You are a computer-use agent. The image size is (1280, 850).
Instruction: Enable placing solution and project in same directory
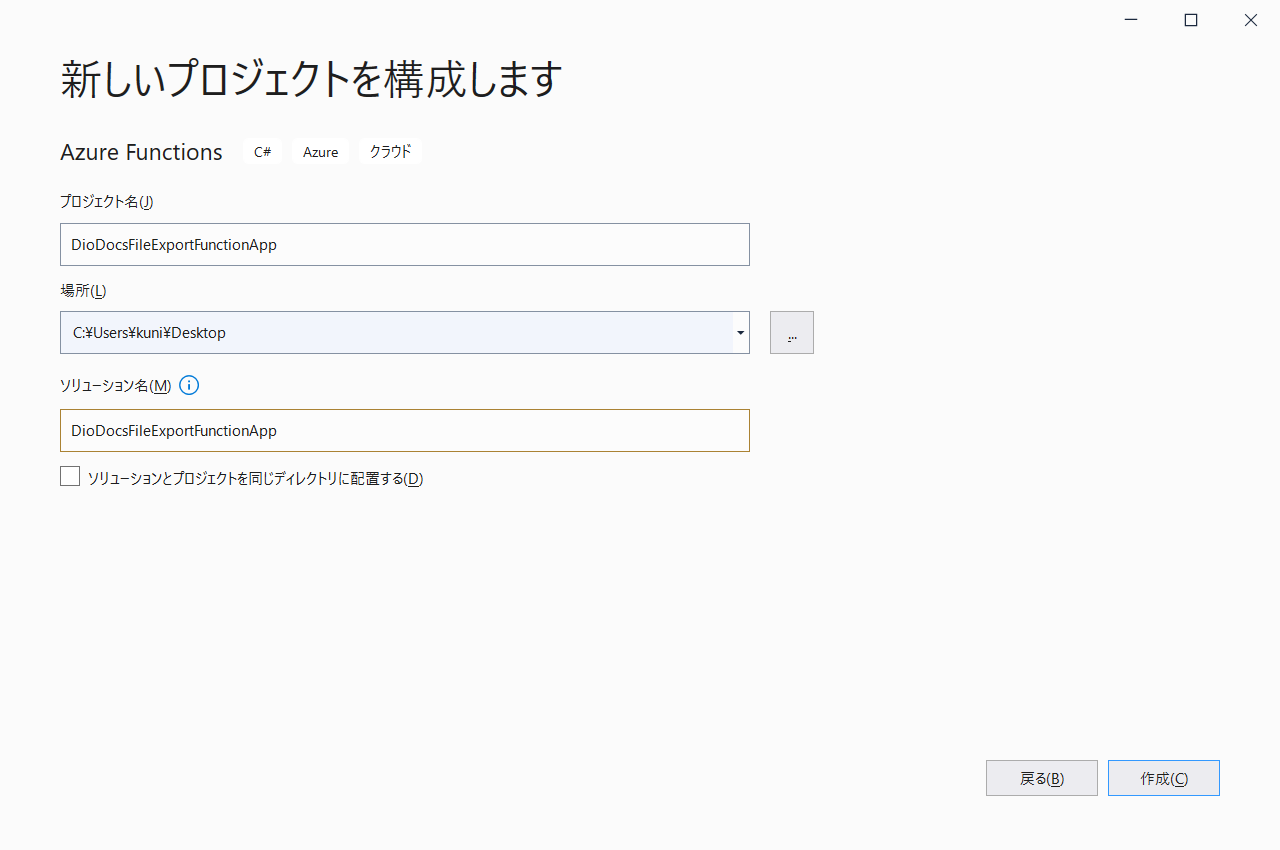[x=70, y=476]
